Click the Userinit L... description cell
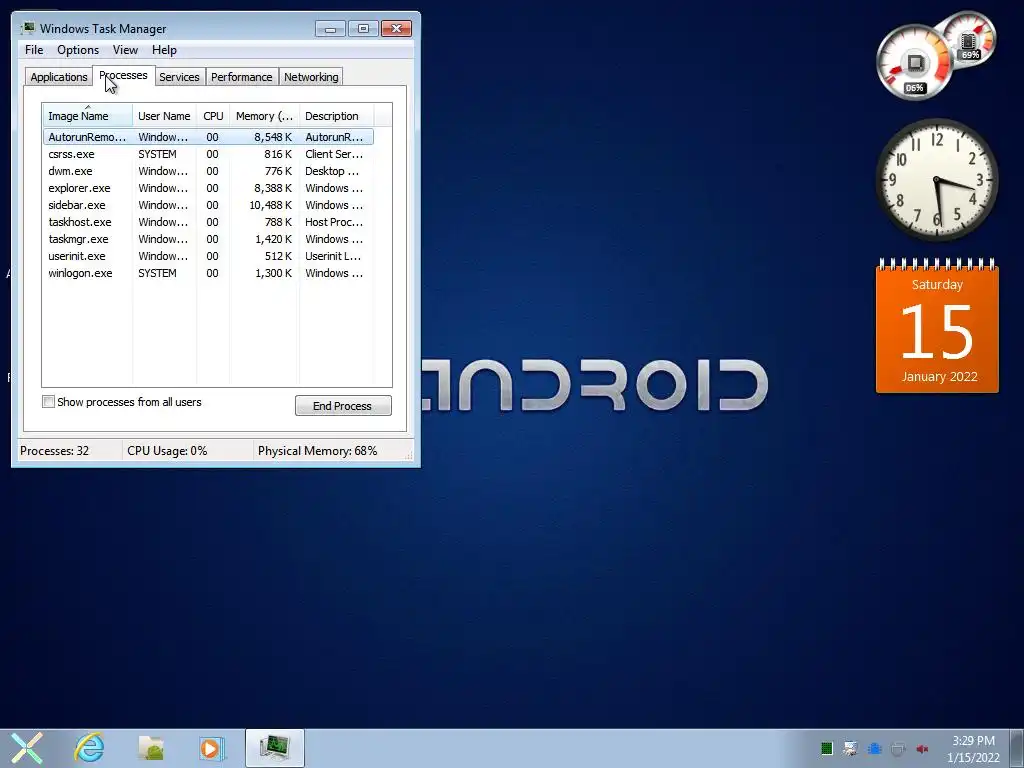Image resolution: width=1024 pixels, height=768 pixels. [x=333, y=256]
